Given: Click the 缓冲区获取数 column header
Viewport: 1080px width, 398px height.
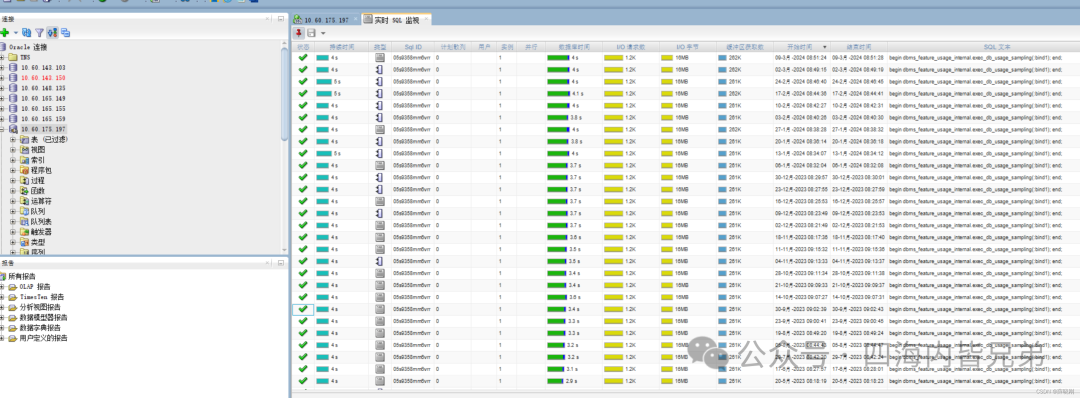Looking at the screenshot, I should click(x=745, y=47).
